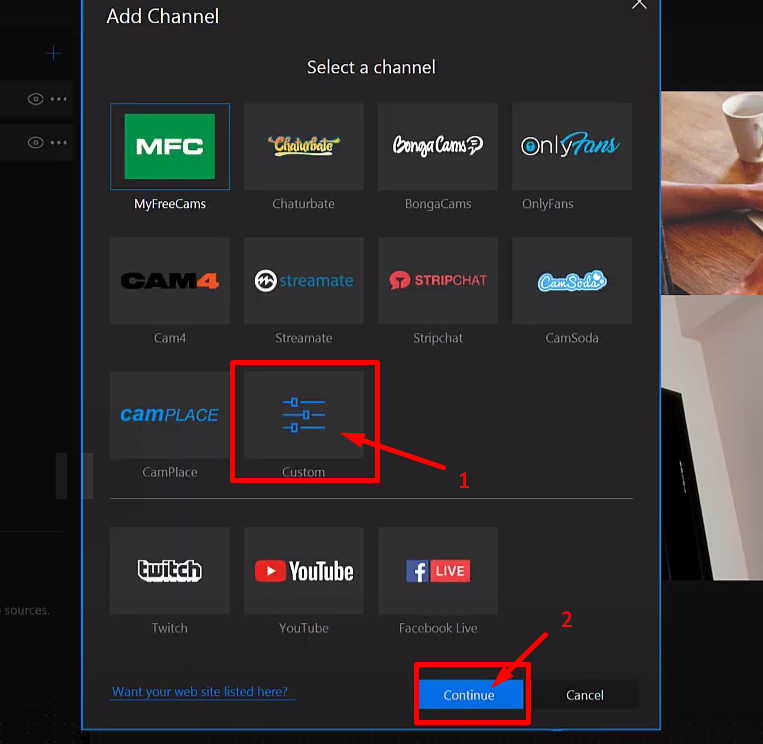Choose the Chaturbate channel logo
The image size is (763, 744).
[x=304, y=146]
